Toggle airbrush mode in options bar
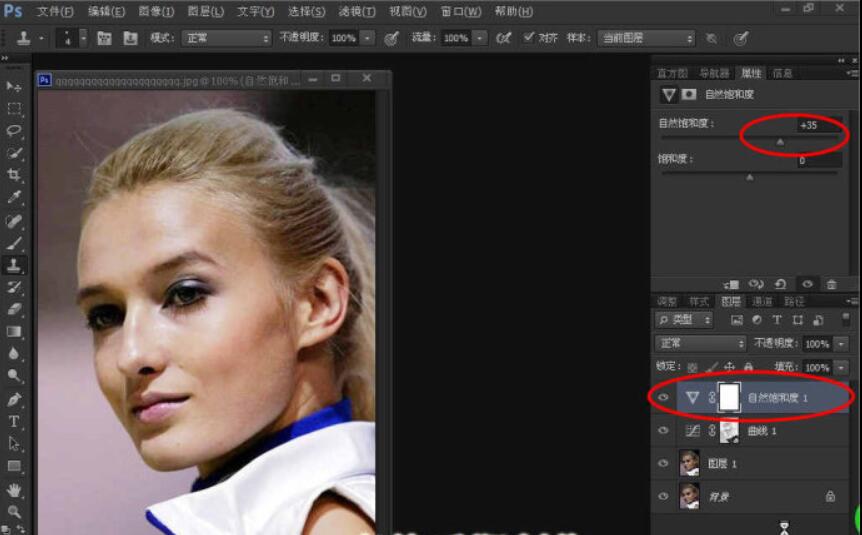The height and width of the screenshot is (535, 862). click(x=504, y=38)
